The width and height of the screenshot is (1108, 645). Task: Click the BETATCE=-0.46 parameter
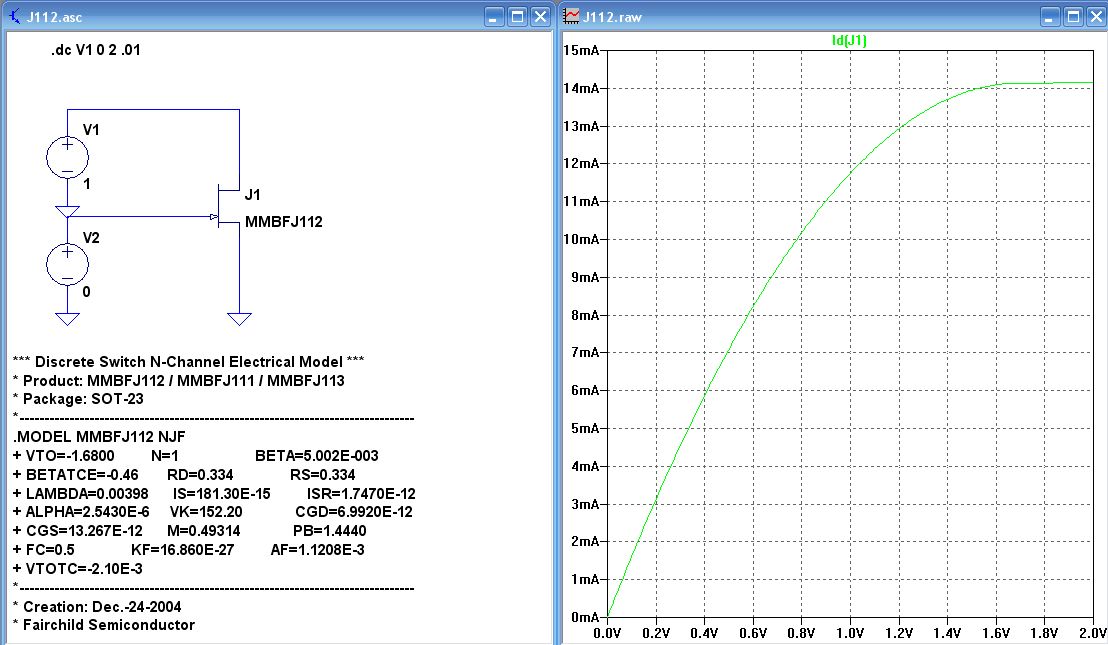[82, 475]
